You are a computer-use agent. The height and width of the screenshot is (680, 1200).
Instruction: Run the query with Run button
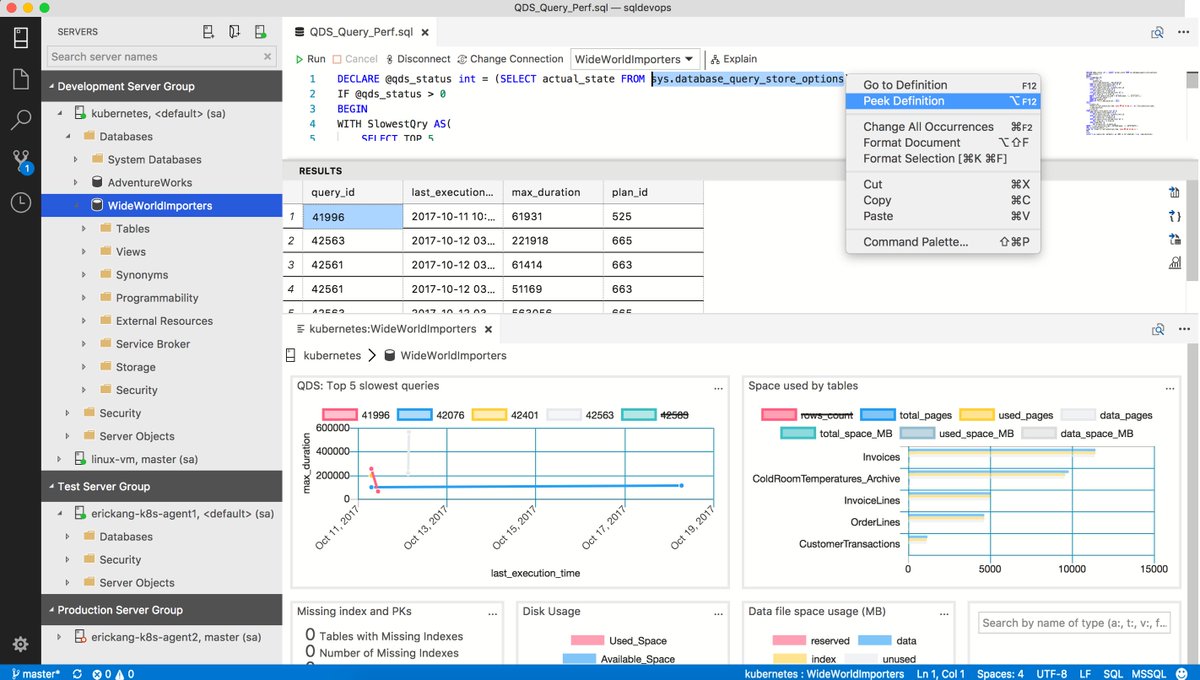(310, 59)
